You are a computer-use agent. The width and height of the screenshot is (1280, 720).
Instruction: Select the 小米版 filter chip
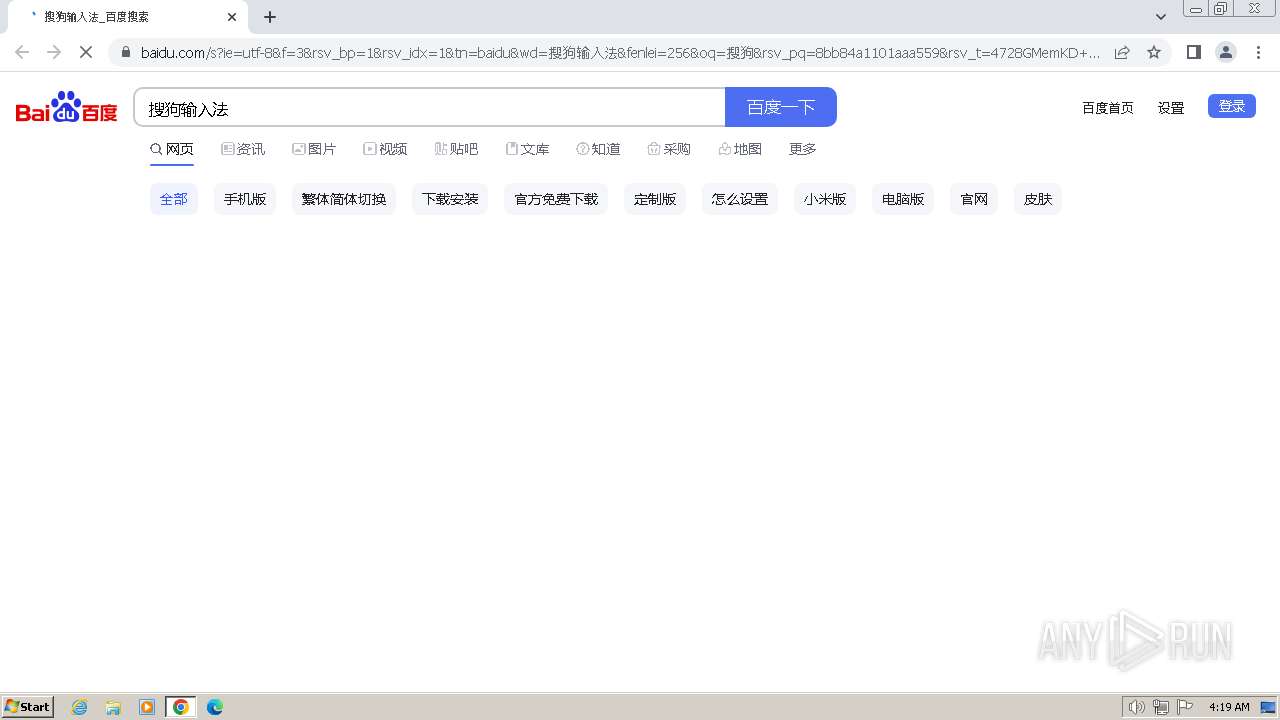825,199
